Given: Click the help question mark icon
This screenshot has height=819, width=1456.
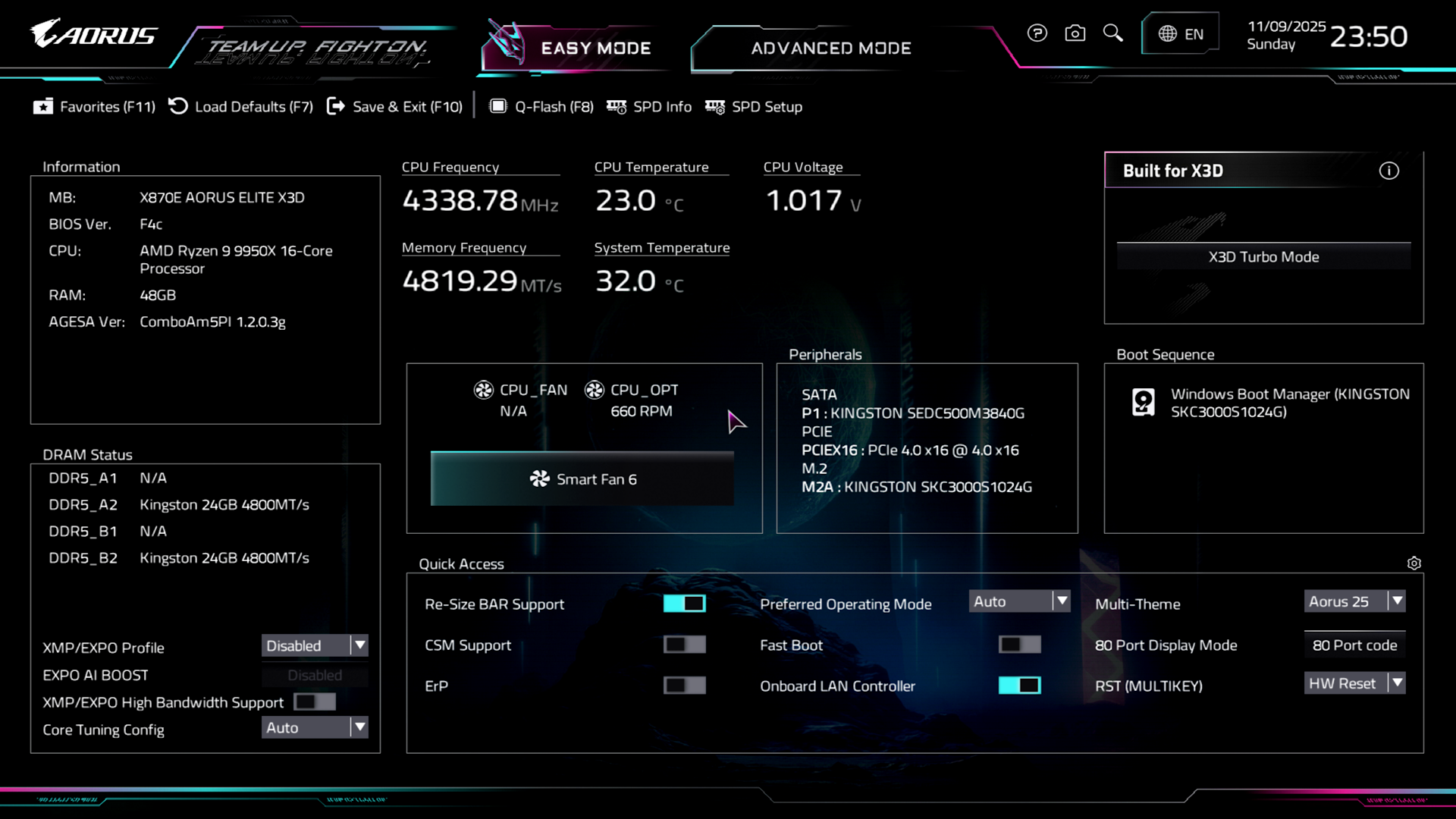Looking at the screenshot, I should 1037,33.
